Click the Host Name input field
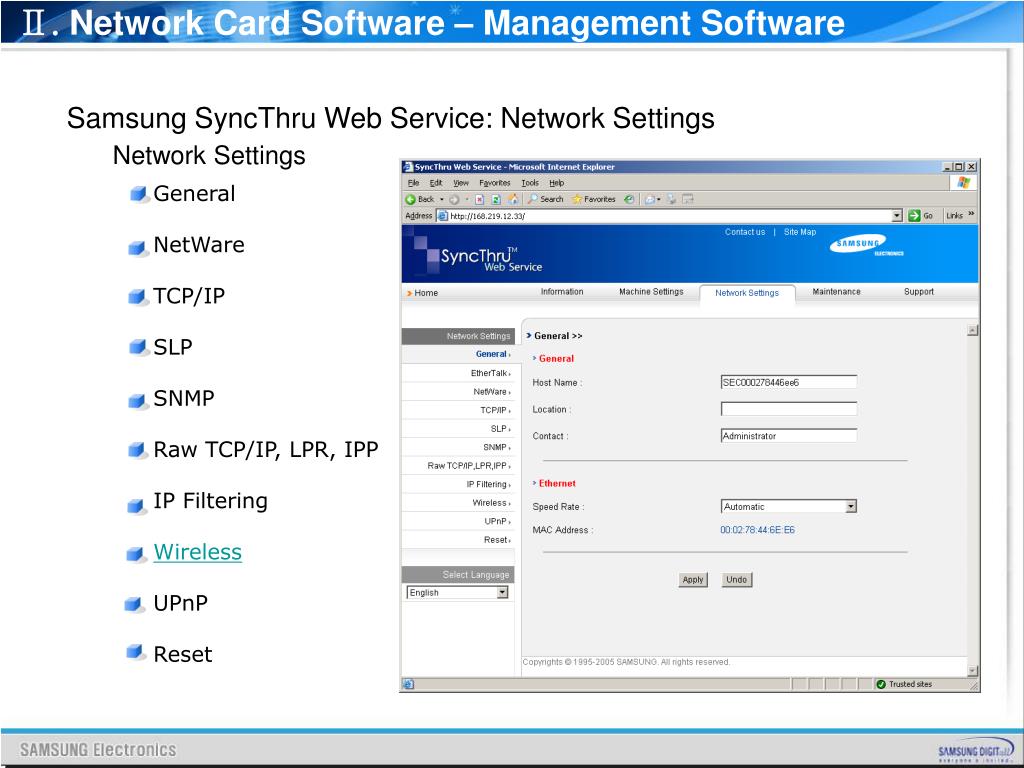Viewport: 1024px width, 768px height. (789, 383)
